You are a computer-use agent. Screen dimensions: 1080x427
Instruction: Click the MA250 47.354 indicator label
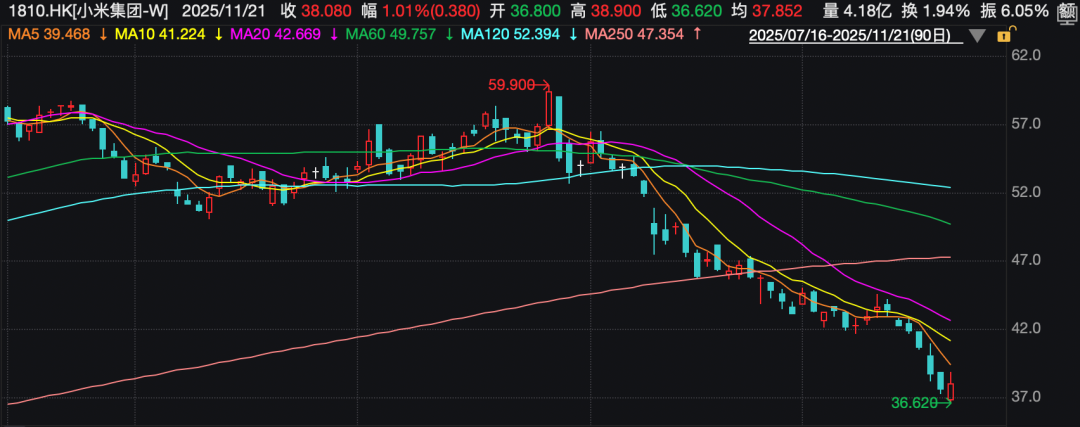[633, 35]
